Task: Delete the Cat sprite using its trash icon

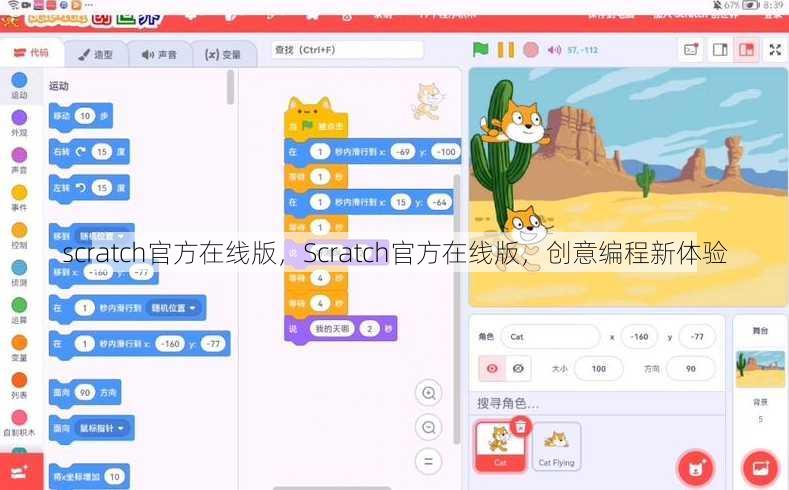Action: [x=521, y=427]
